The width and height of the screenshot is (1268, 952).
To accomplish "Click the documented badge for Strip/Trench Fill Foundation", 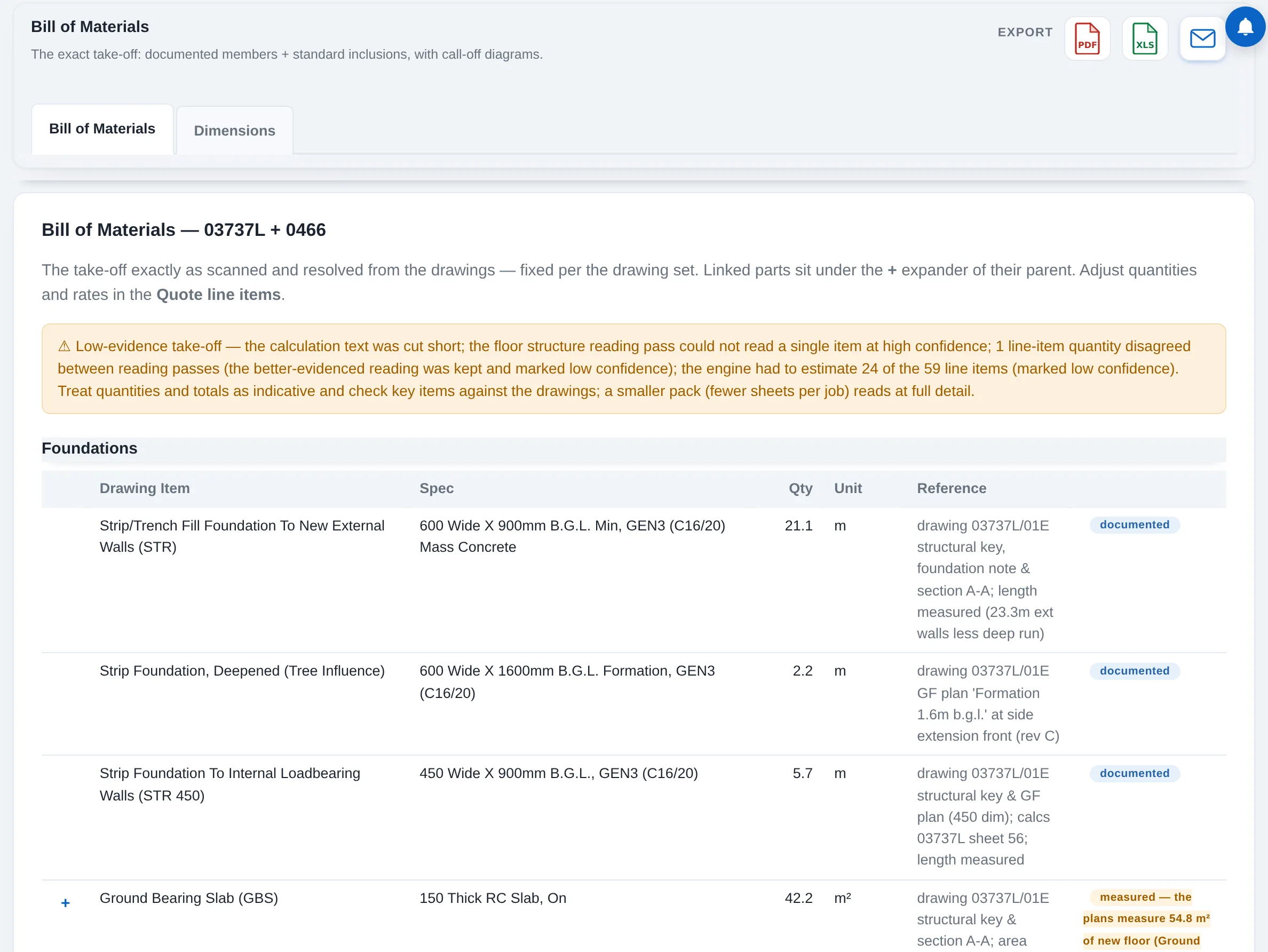I will click(x=1135, y=525).
